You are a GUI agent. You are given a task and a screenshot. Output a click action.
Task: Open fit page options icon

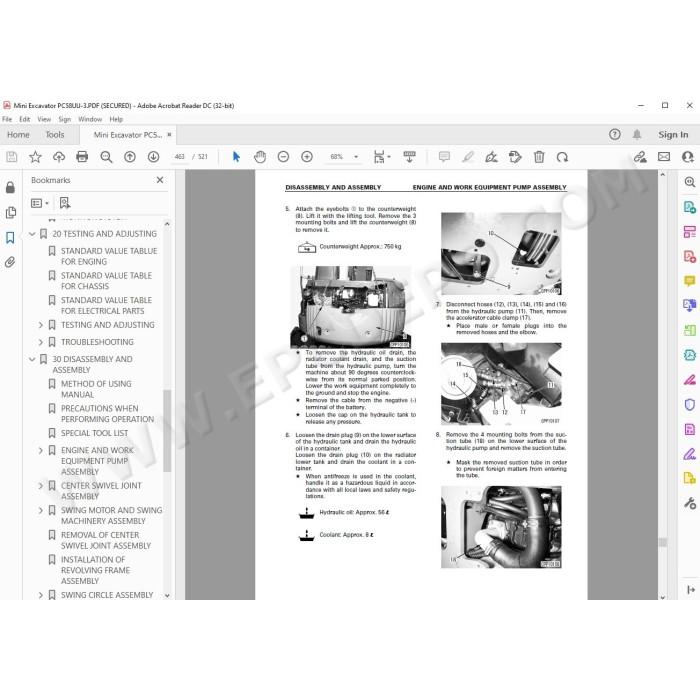click(x=381, y=157)
